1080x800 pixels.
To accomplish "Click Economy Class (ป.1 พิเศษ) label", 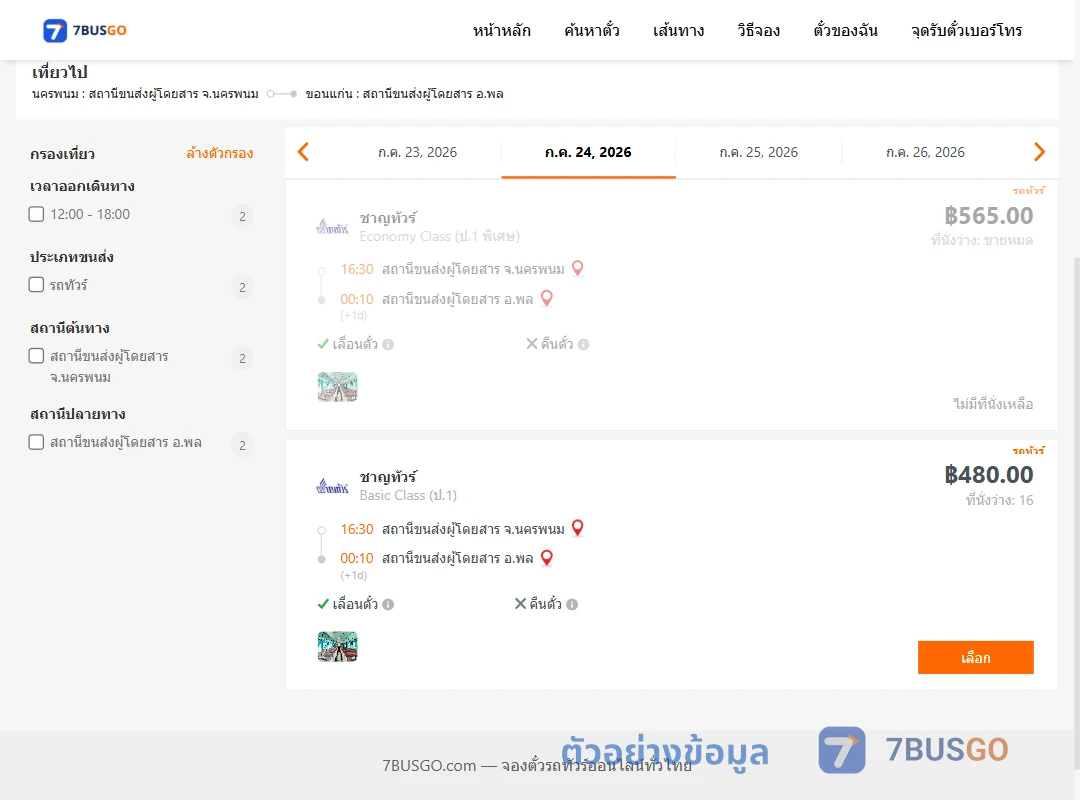I will [439, 236].
